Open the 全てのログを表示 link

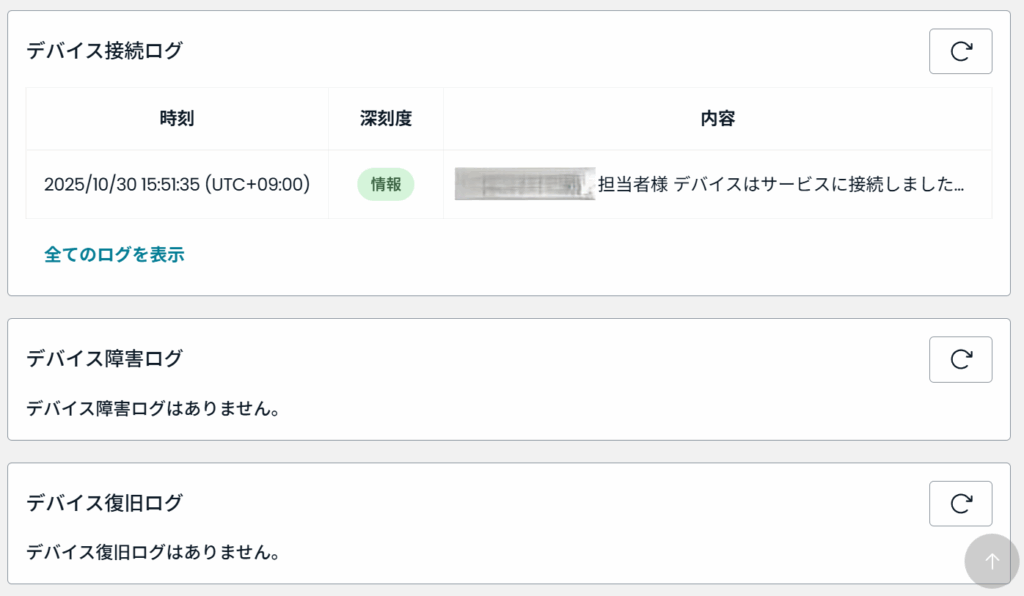click(x=114, y=254)
